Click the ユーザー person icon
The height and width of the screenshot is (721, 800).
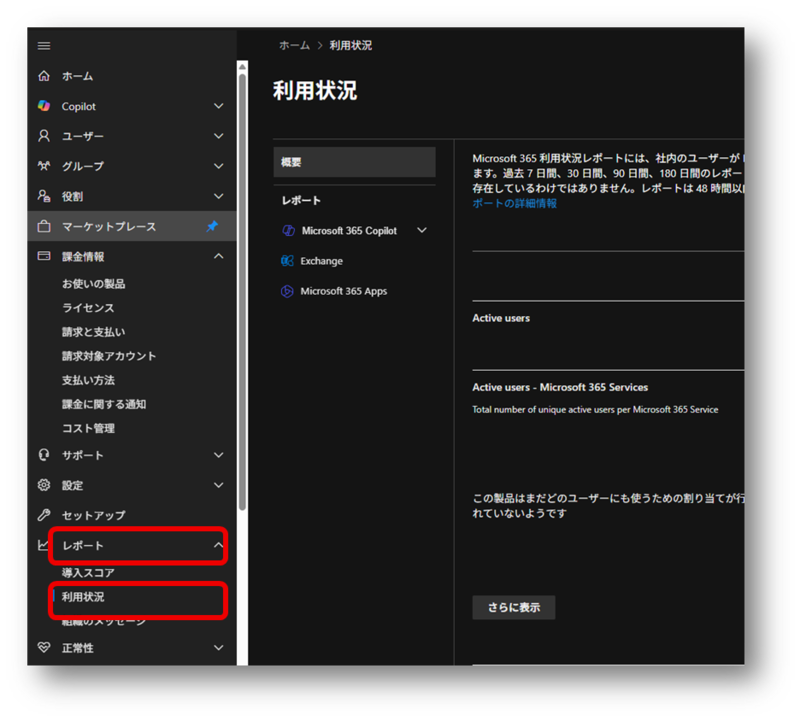[x=44, y=136]
